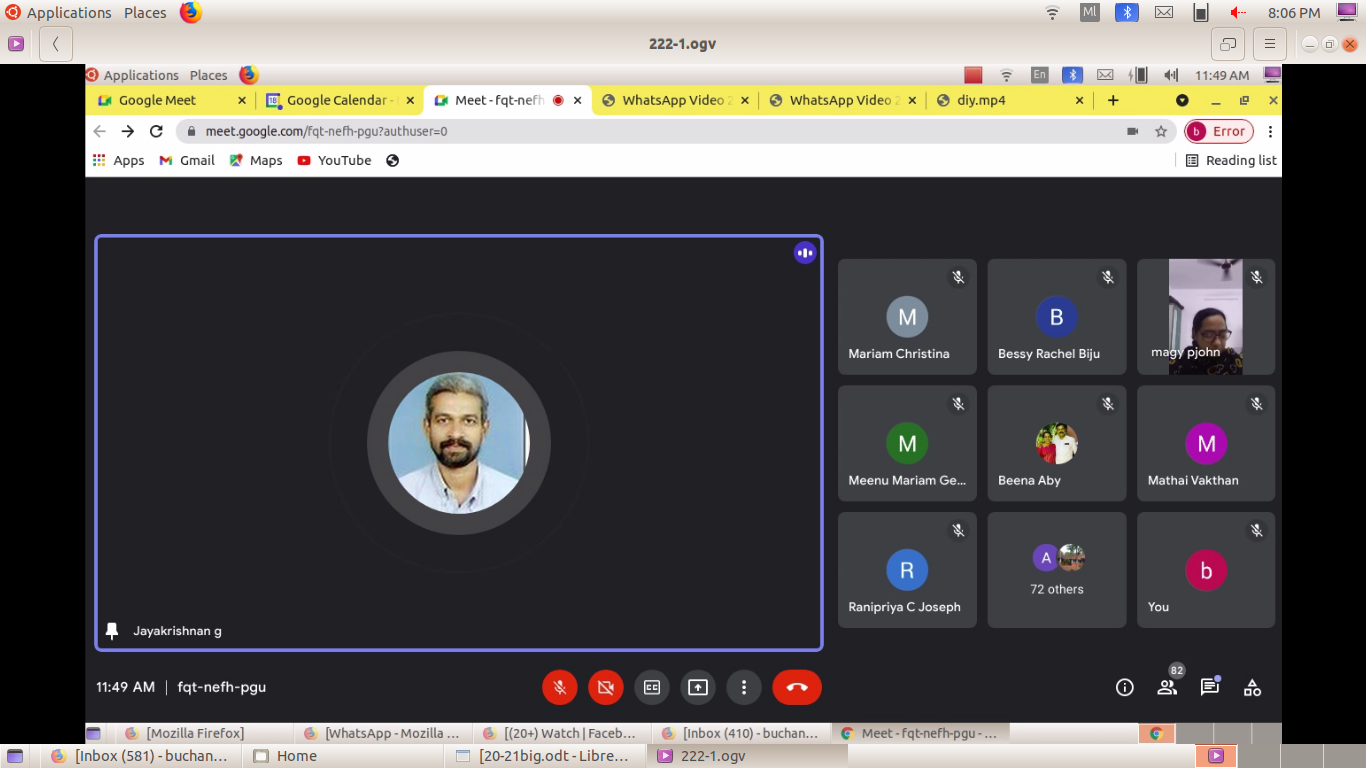
Task: Turn on the camera in Meet
Action: pos(606,687)
